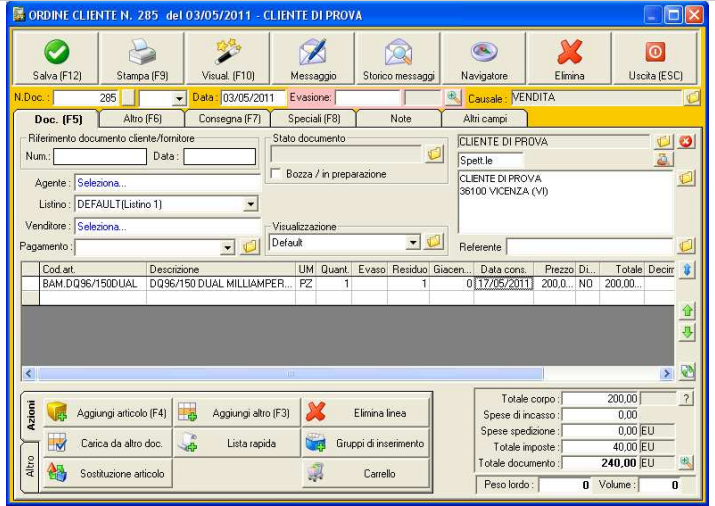Open the Carrello button
The image size is (715, 506).
(366, 473)
